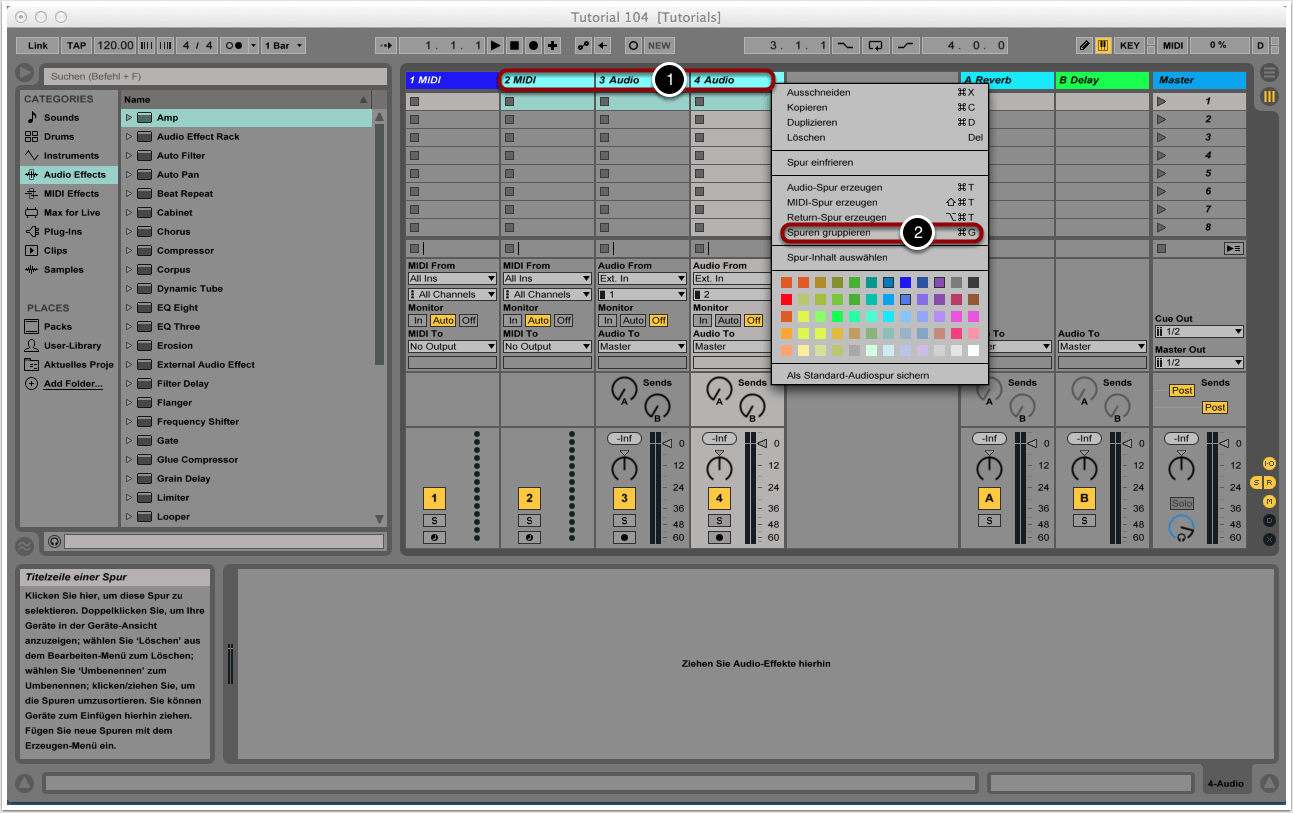
Task: Toggle the draw mode pencil icon
Action: click(x=1085, y=46)
